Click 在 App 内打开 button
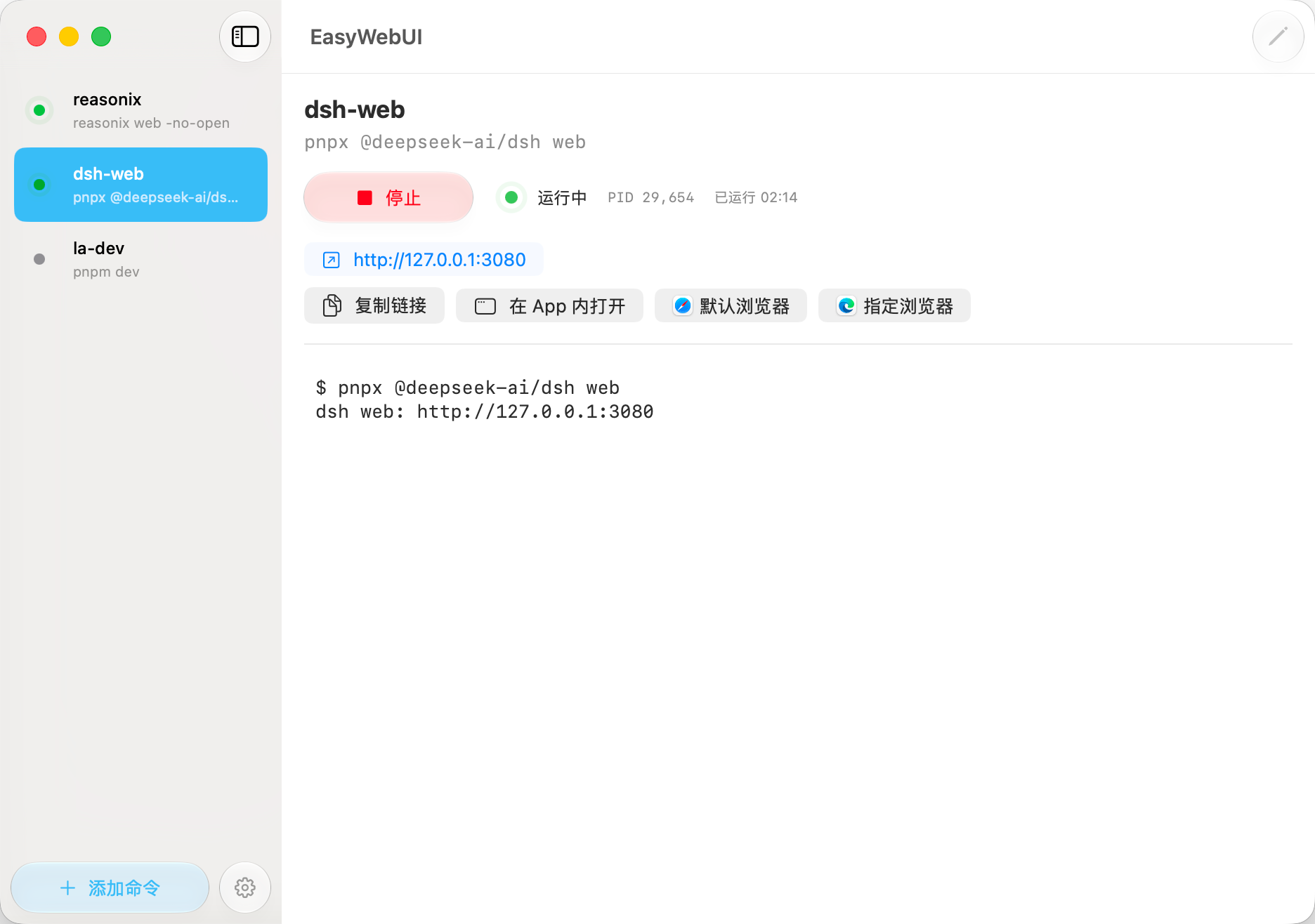The height and width of the screenshot is (924, 1315). point(549,305)
